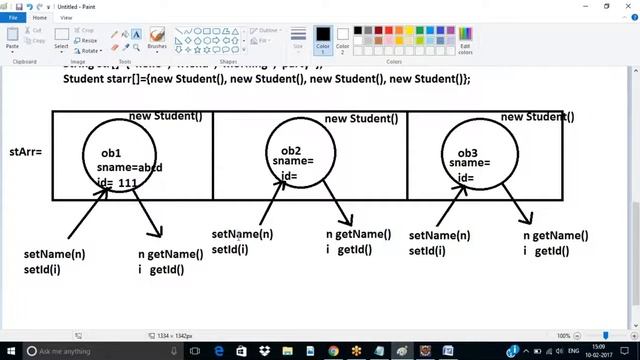
Task: Open the Rotate dropdown
Action: point(88,51)
